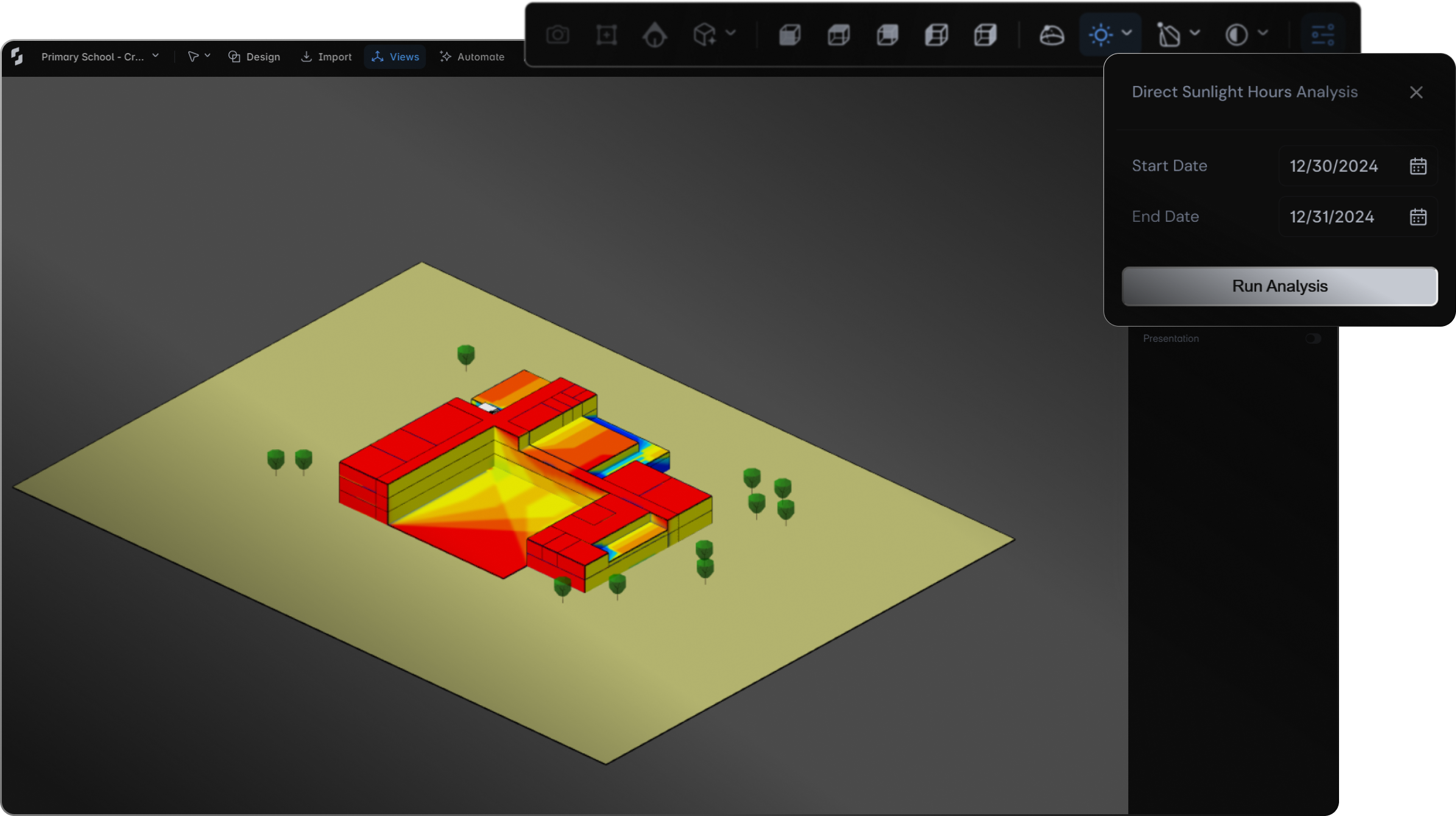Screen dimensions: 1456x816
Task: Click the add section box icon
Action: pyautogui.click(x=606, y=35)
